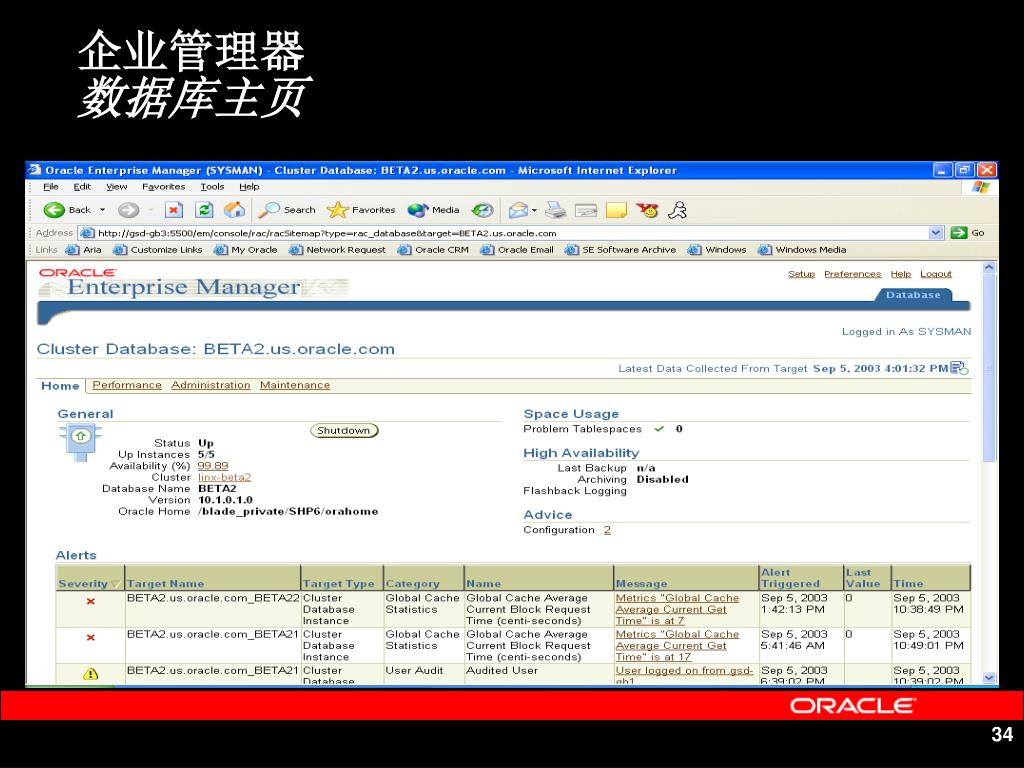Open the User logged on from gsd message link

[684, 675]
